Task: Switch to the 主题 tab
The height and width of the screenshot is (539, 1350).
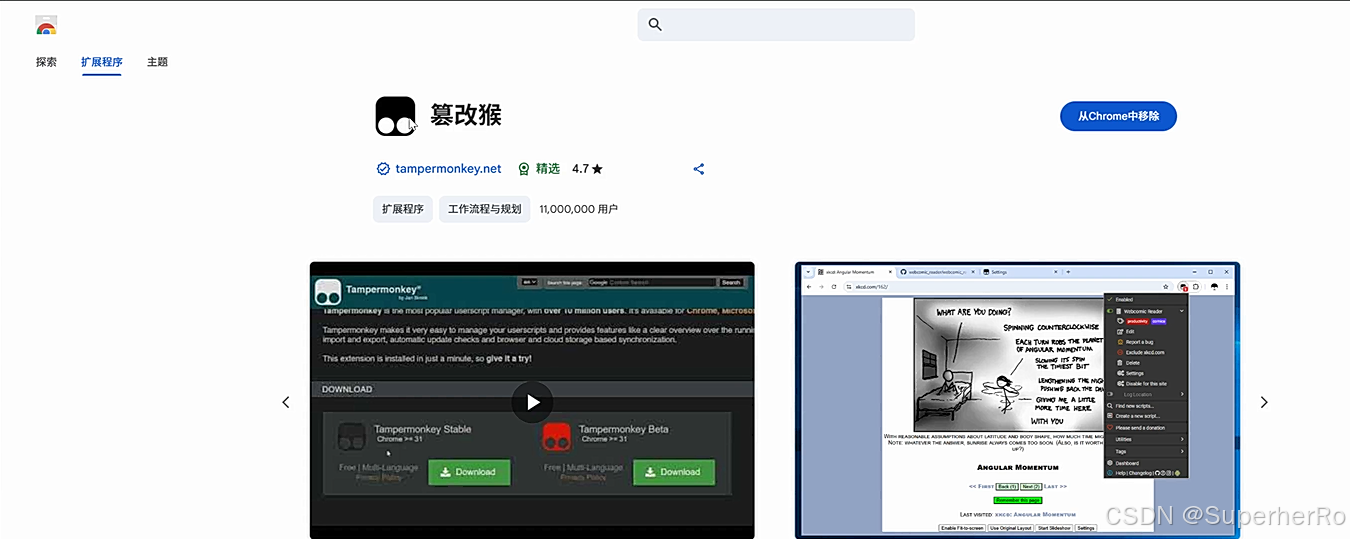Action: click(x=157, y=62)
